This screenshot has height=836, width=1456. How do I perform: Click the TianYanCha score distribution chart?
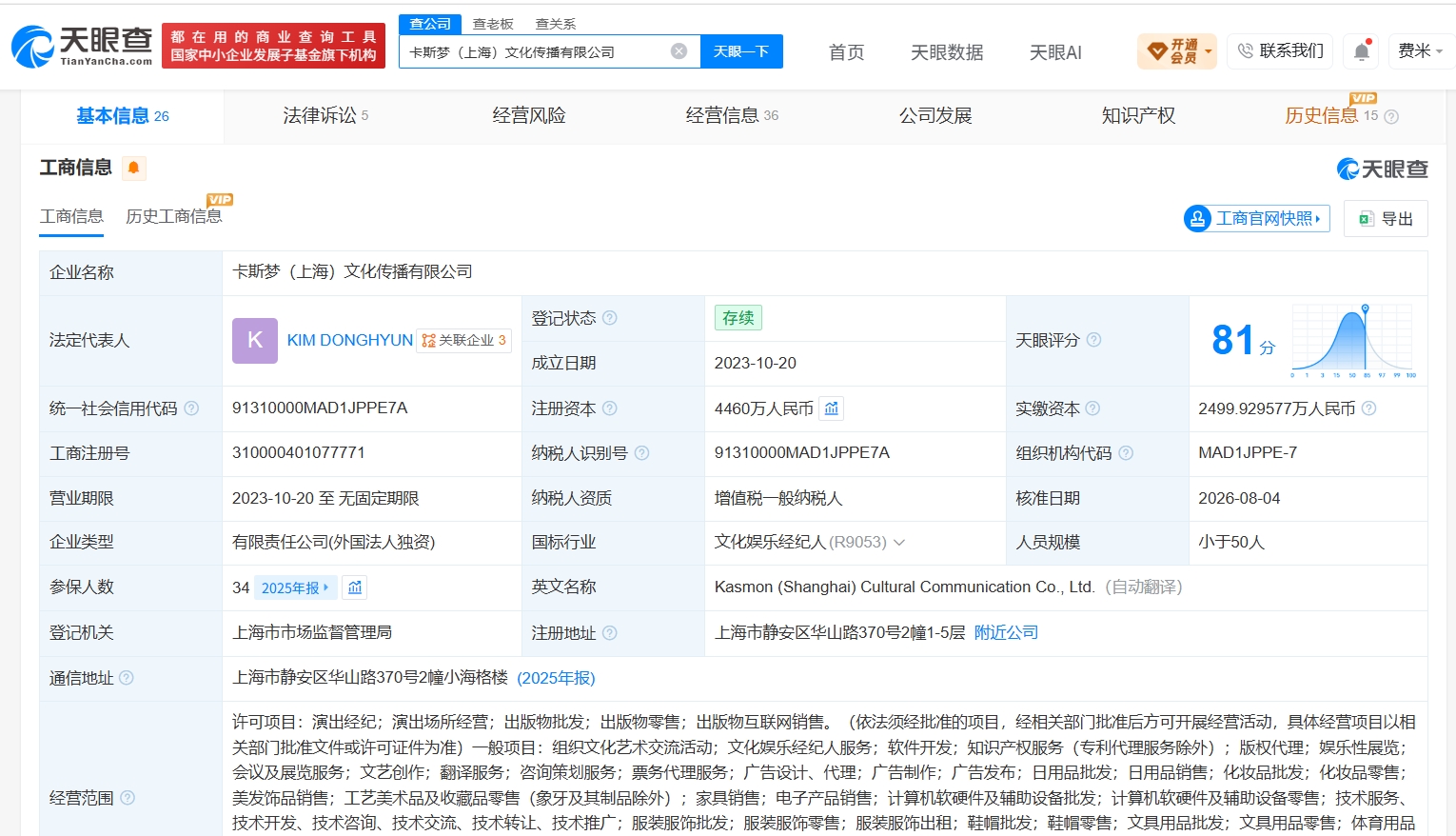[1353, 340]
